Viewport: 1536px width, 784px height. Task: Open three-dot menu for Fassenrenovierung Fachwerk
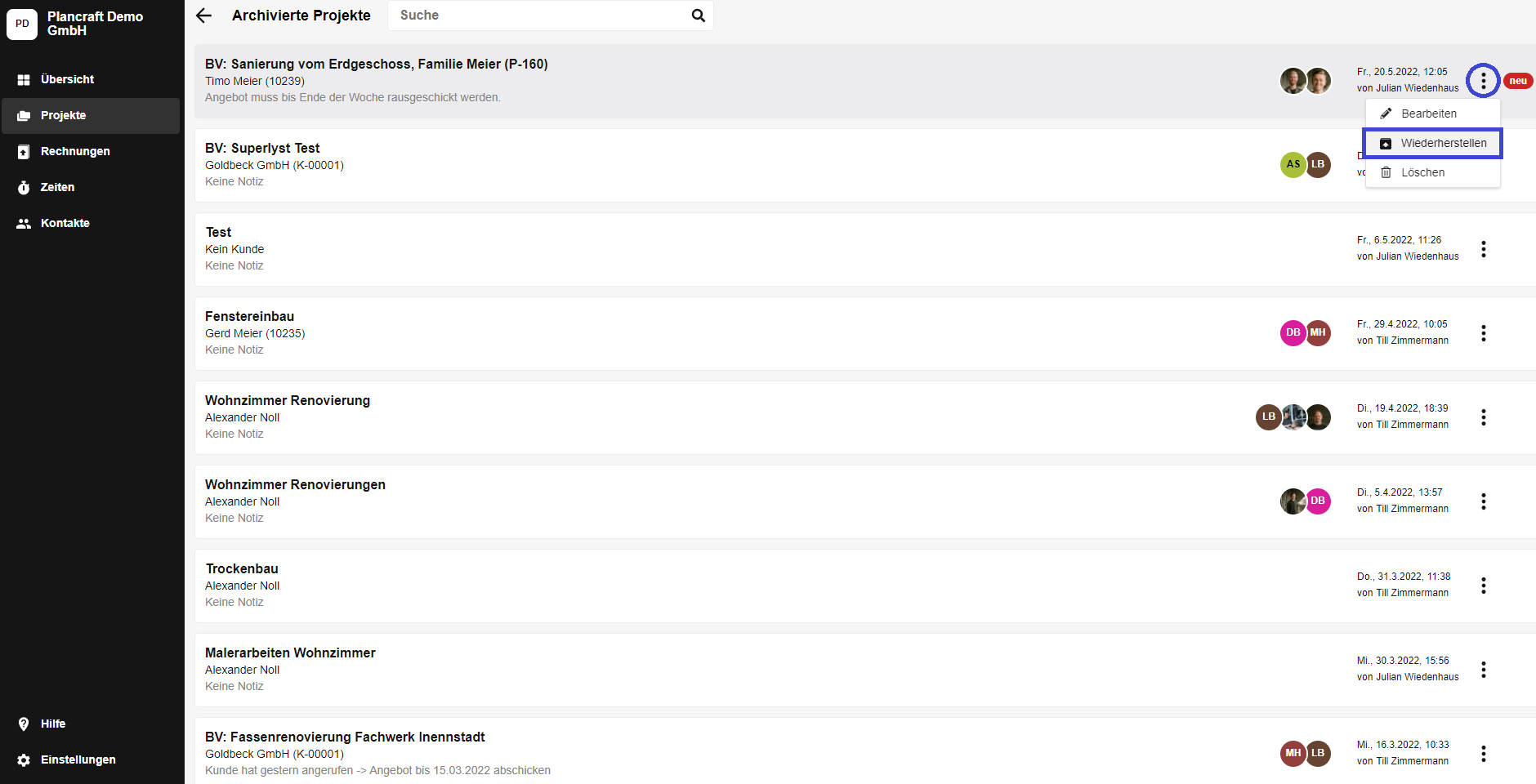(1483, 754)
